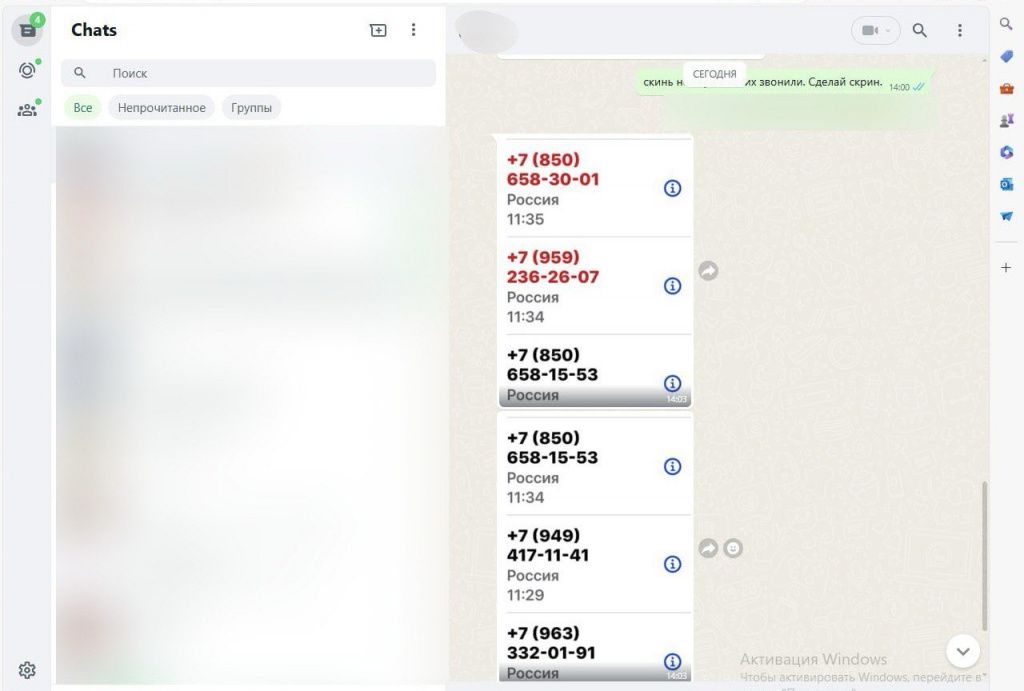Start a new chat
Viewport: 1024px width, 691px height.
coord(378,30)
